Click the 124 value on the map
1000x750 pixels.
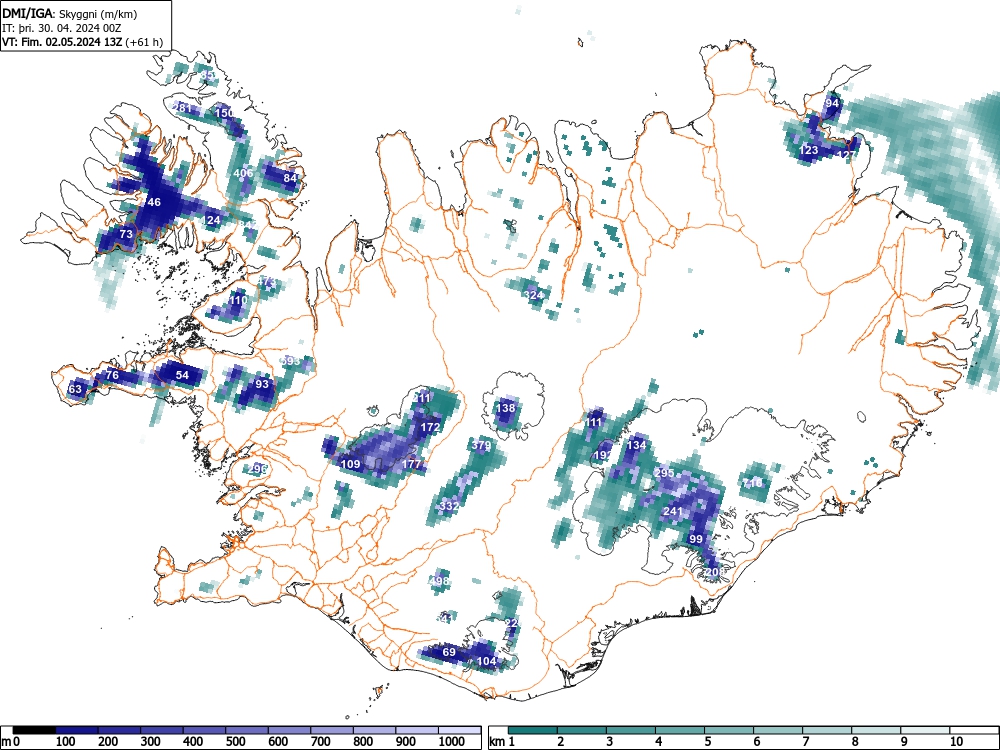pos(211,220)
